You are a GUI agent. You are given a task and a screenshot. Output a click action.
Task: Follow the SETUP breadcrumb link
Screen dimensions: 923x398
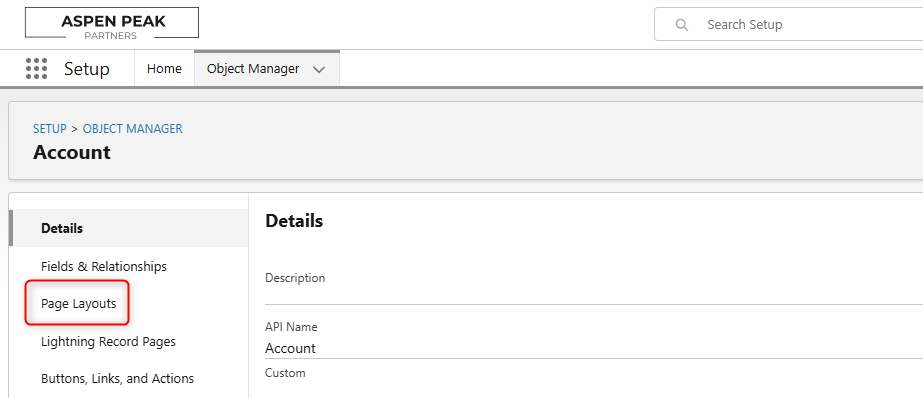pyautogui.click(x=49, y=128)
